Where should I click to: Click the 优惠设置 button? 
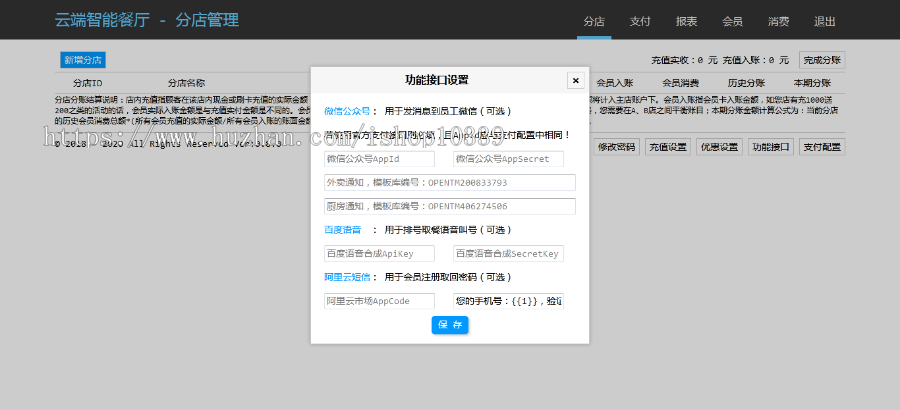[x=719, y=147]
